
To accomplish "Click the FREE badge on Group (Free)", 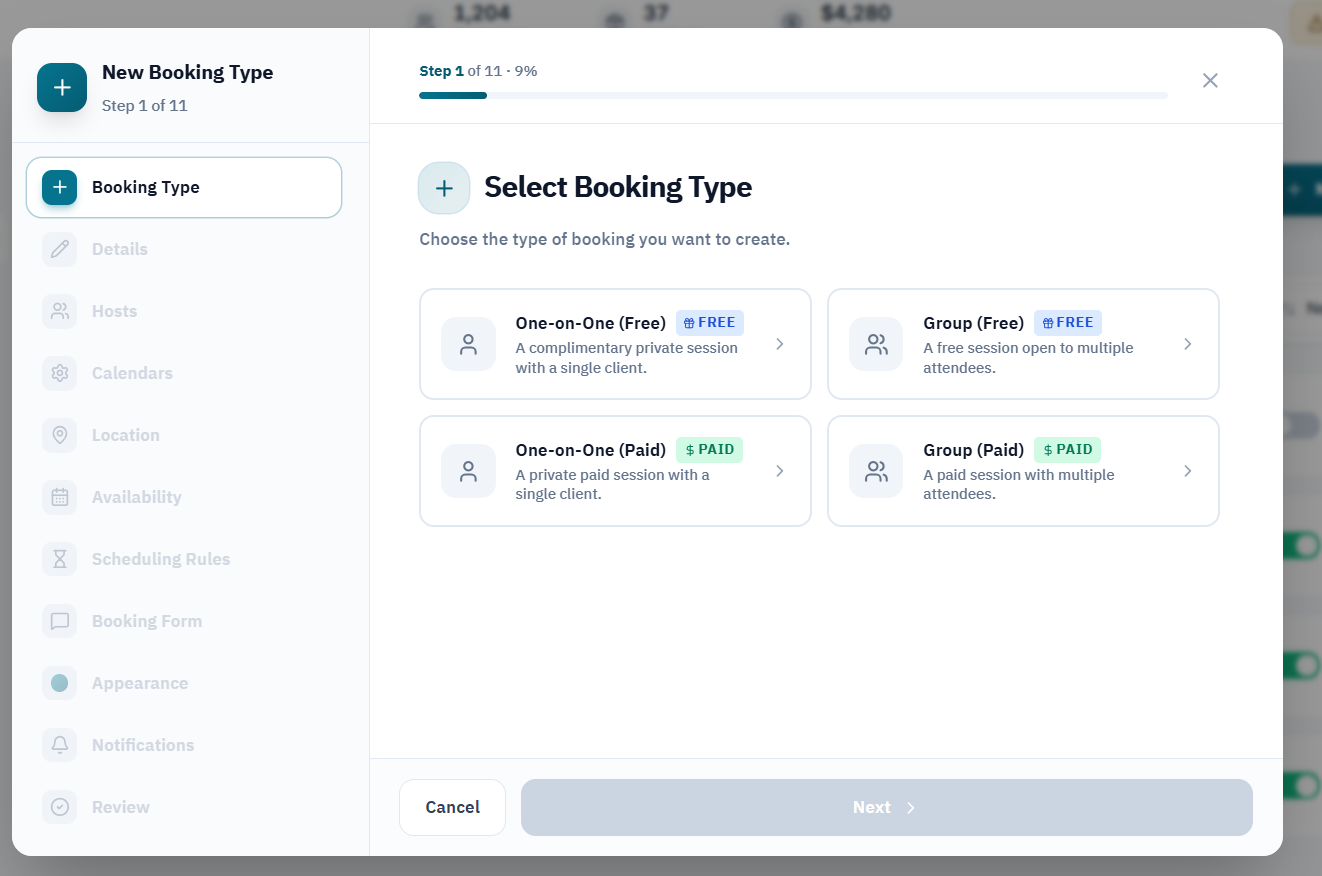I will 1068,323.
